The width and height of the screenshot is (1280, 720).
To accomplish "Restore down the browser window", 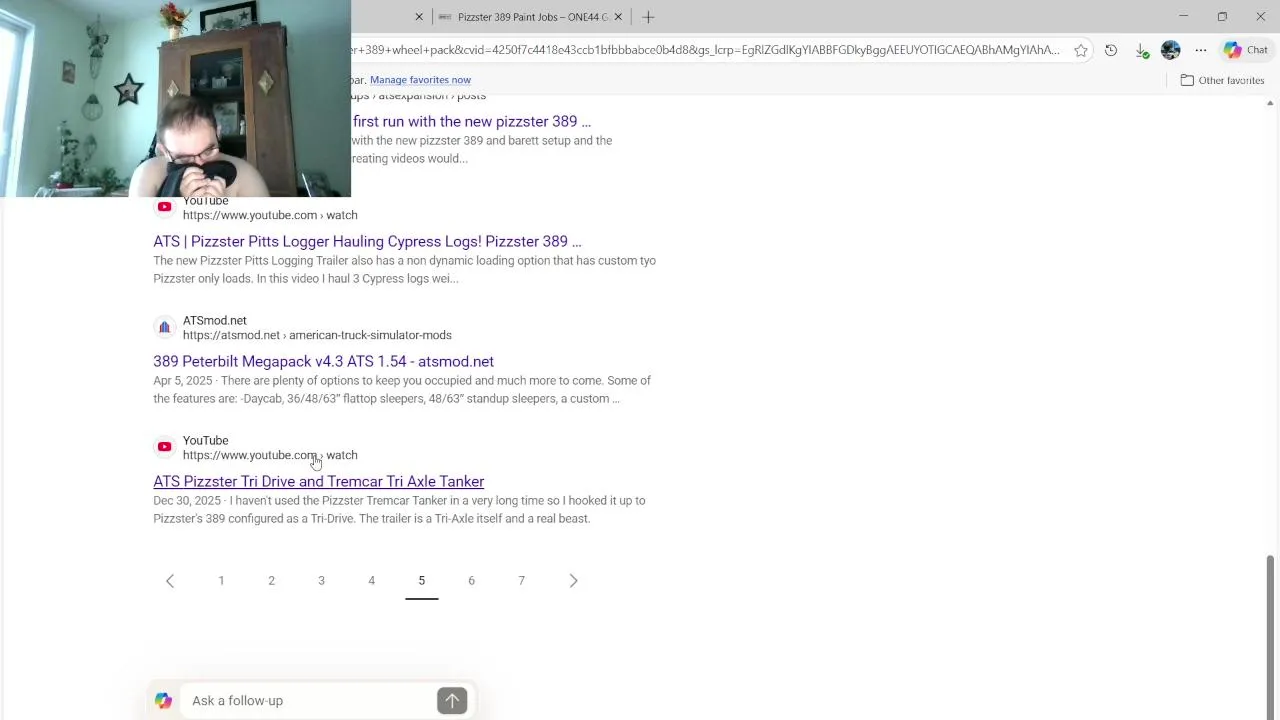I will (1222, 17).
